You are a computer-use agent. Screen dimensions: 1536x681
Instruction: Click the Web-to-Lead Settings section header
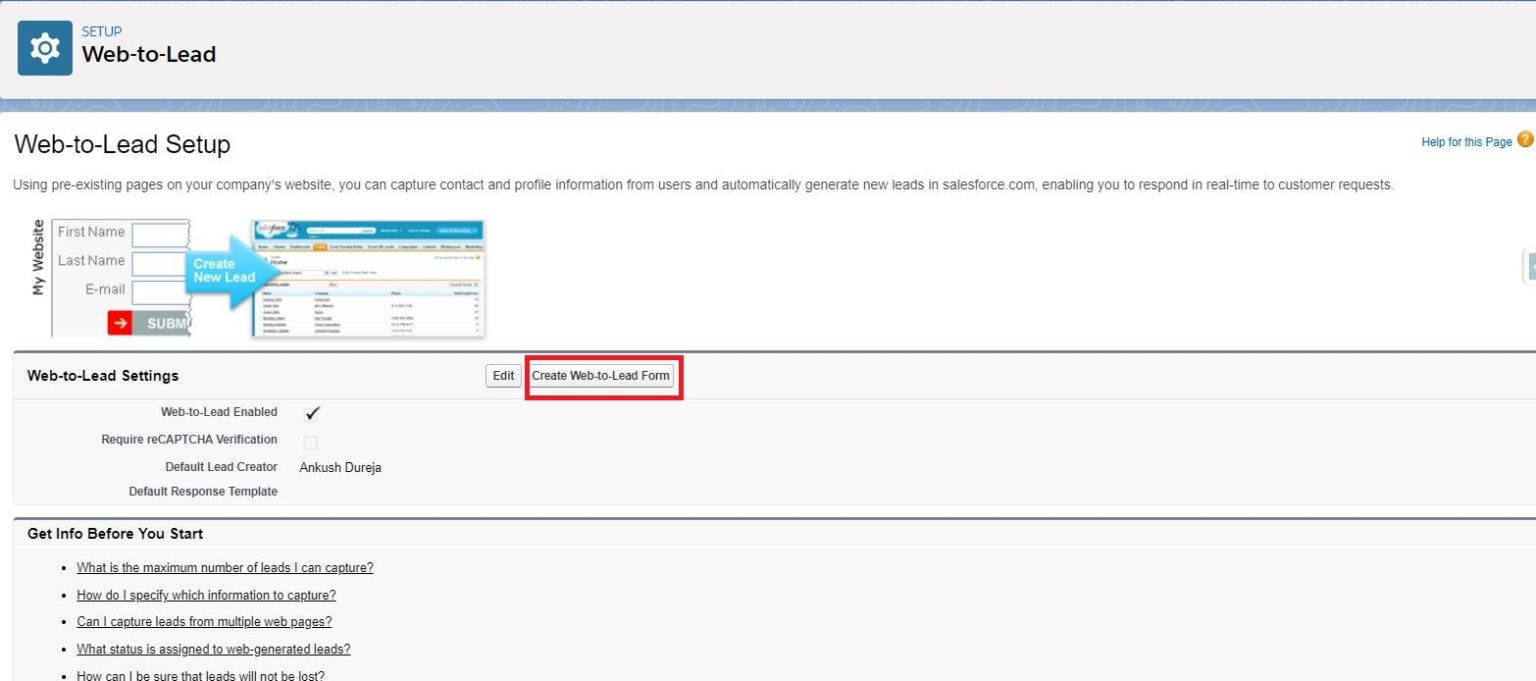click(103, 375)
